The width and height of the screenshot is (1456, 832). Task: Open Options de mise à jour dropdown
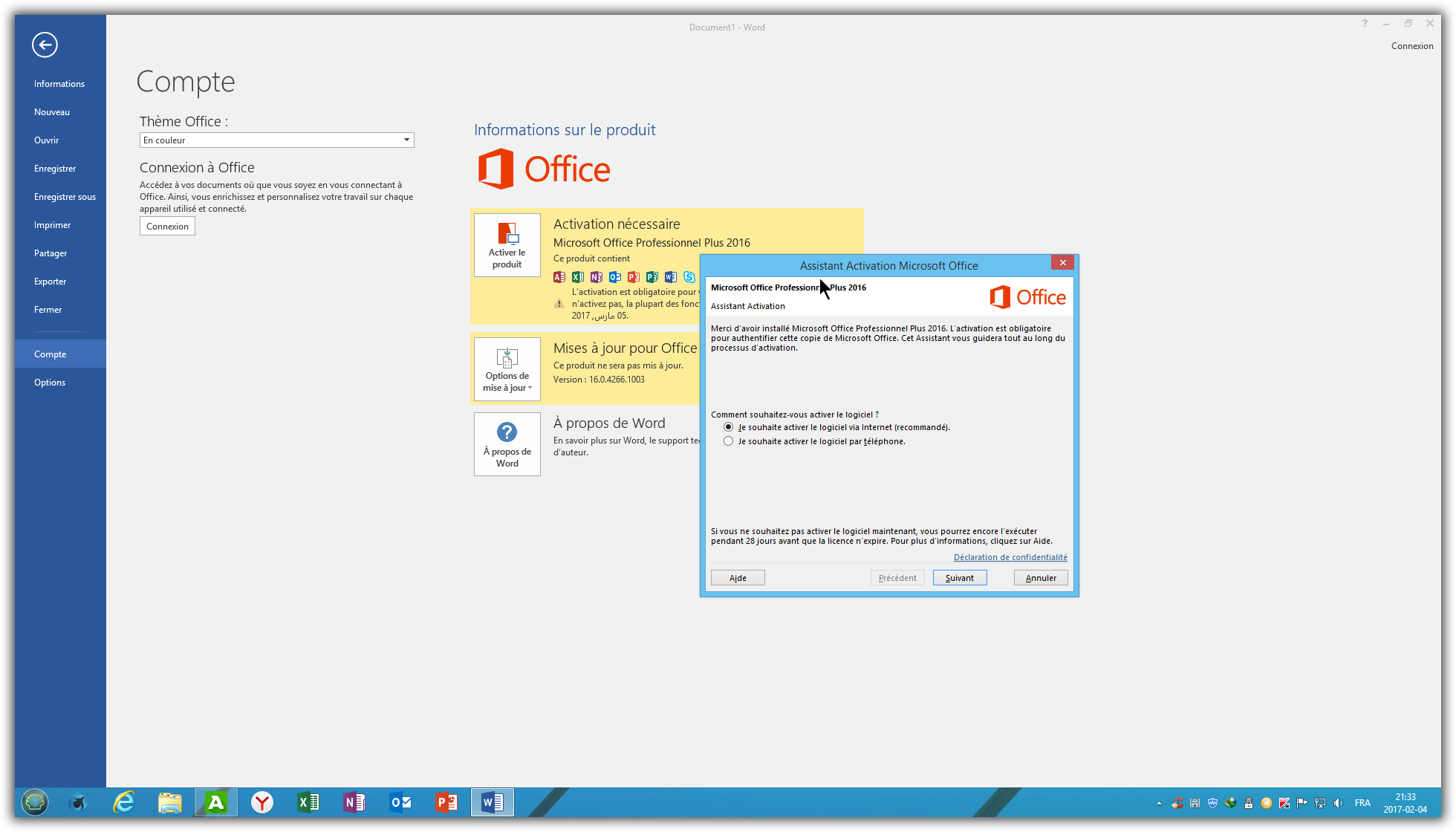pos(507,369)
